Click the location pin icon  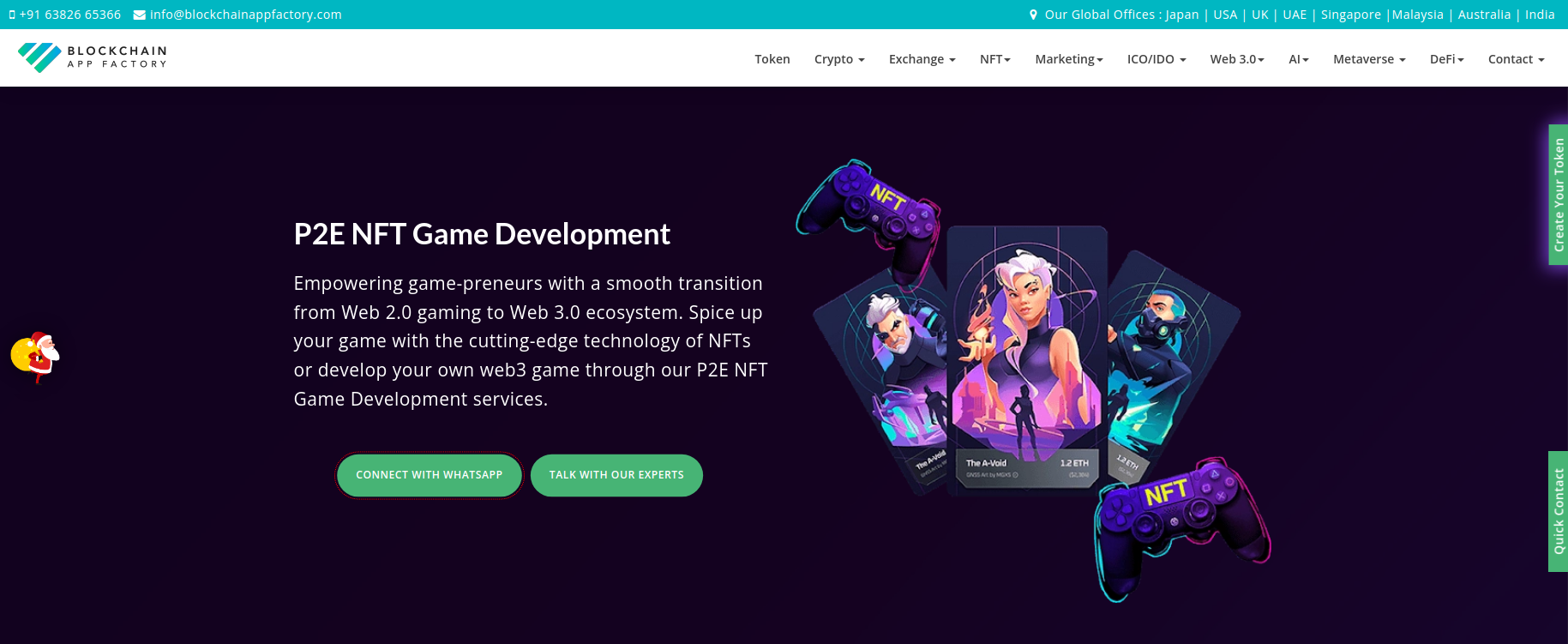tap(1033, 15)
